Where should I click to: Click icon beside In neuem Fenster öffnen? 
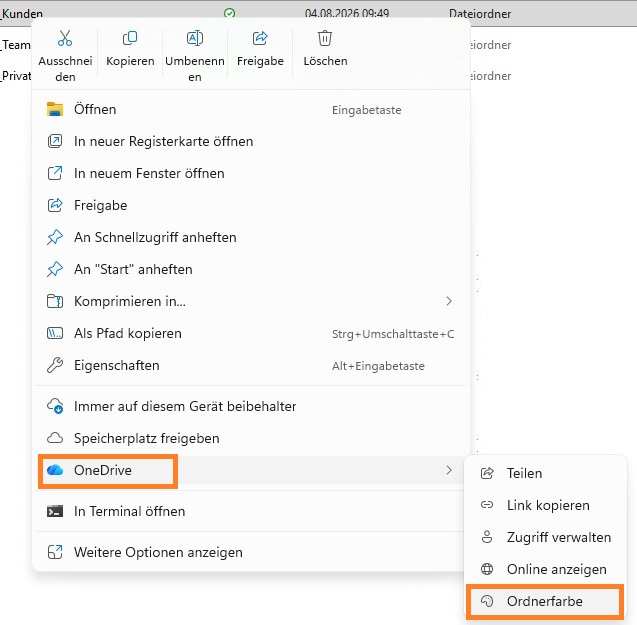tap(55, 173)
